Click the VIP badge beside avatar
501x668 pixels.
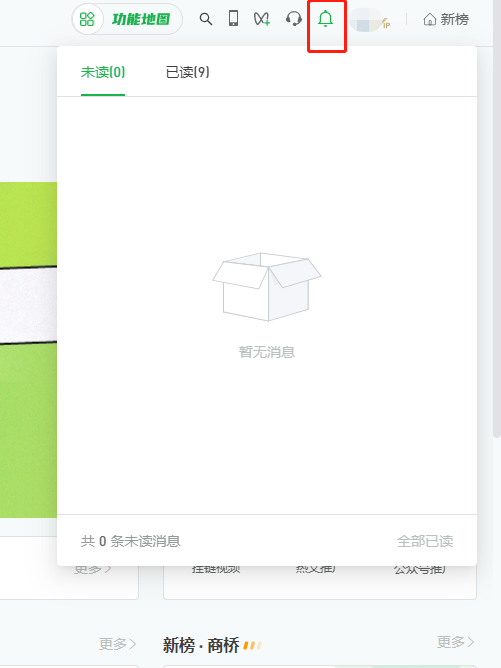point(386,24)
